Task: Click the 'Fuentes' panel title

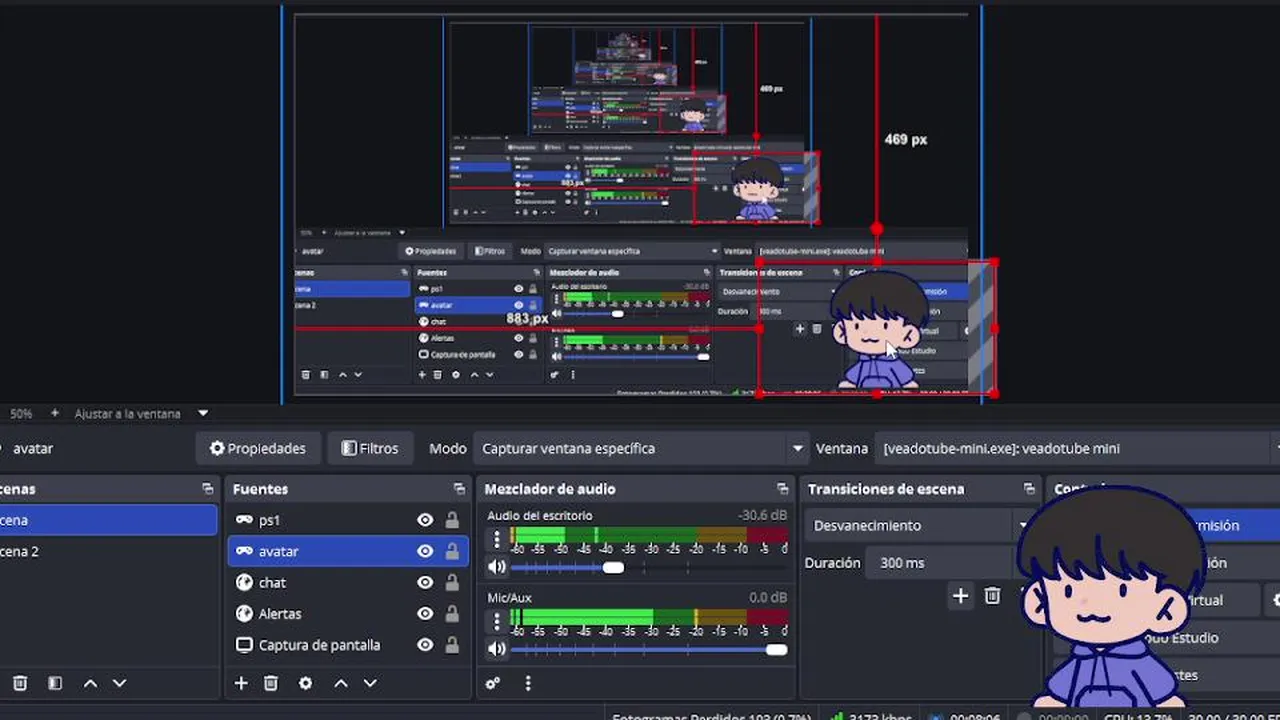Action: point(260,489)
